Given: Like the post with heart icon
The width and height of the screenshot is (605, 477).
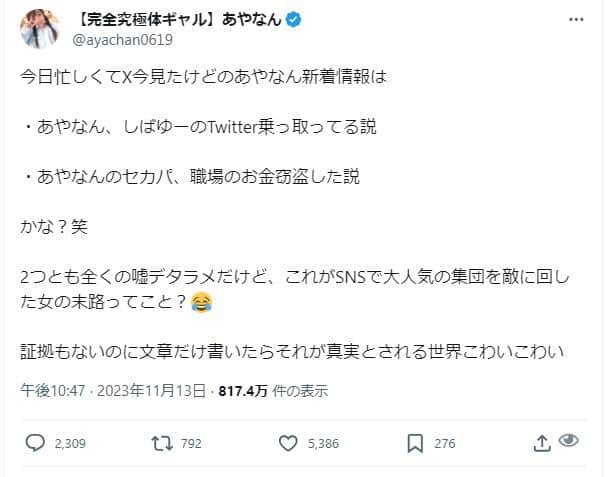Looking at the screenshot, I should (288, 441).
